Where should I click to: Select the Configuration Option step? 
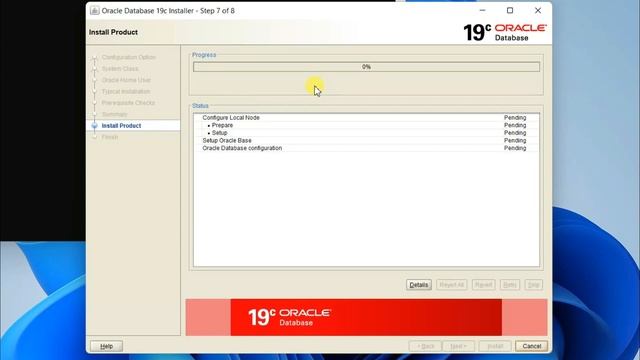(129, 57)
